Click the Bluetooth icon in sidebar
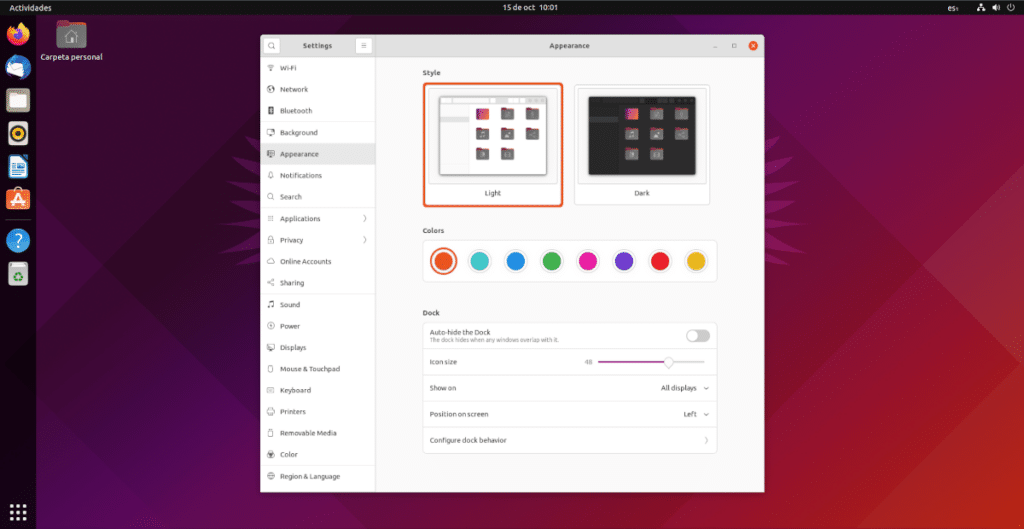 271,111
